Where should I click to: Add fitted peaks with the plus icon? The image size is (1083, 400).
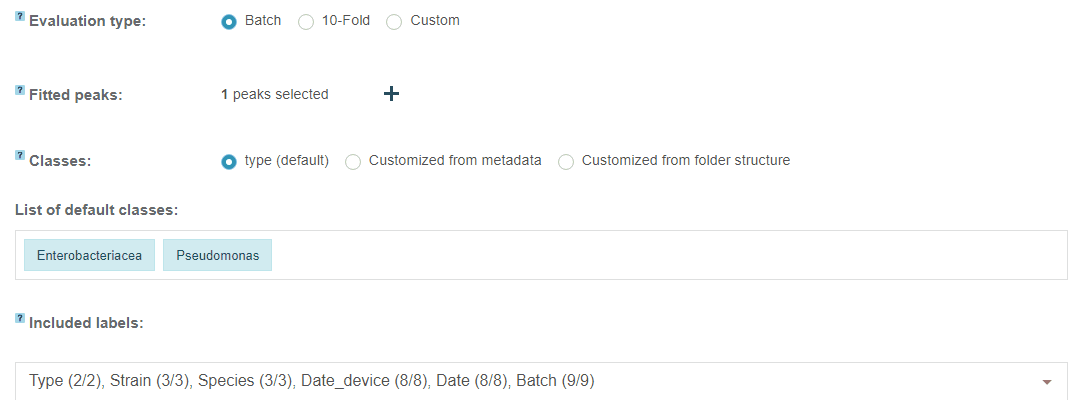click(x=391, y=94)
